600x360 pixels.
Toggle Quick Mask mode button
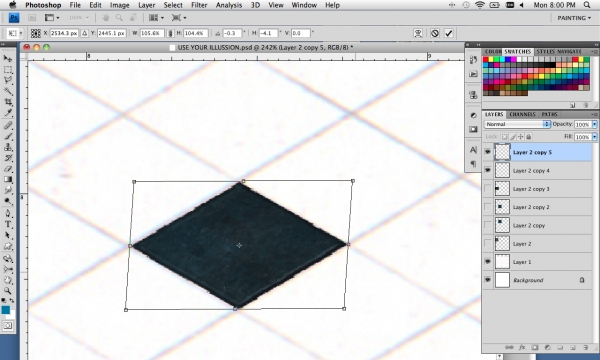(8, 326)
